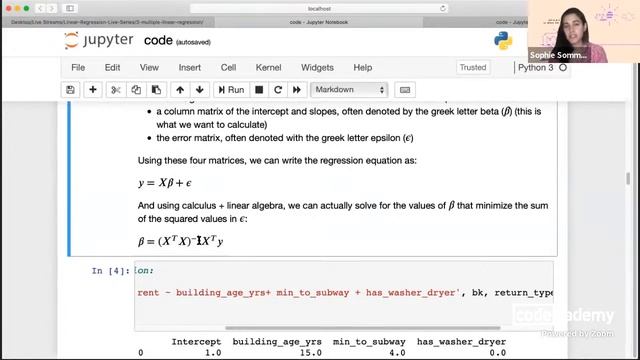Click 'min_to_subway' output column header
Image resolution: width=640 pixels, height=360 pixels.
[x=369, y=342]
